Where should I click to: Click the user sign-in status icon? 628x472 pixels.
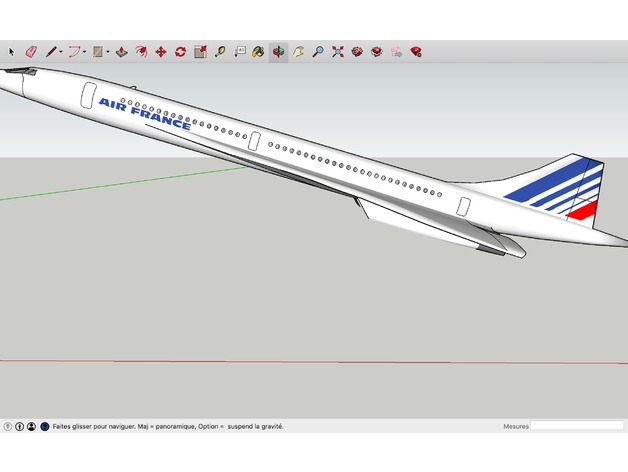click(x=31, y=426)
